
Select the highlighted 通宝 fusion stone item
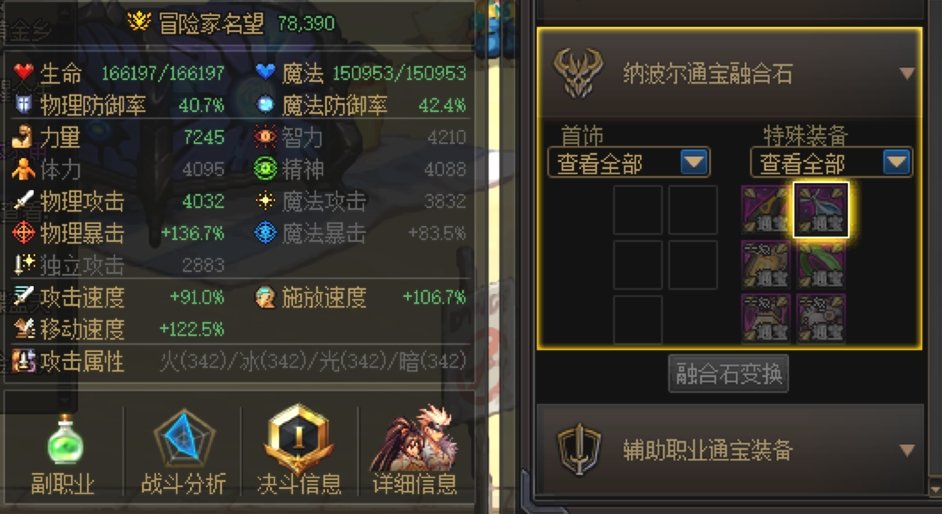[x=821, y=210]
